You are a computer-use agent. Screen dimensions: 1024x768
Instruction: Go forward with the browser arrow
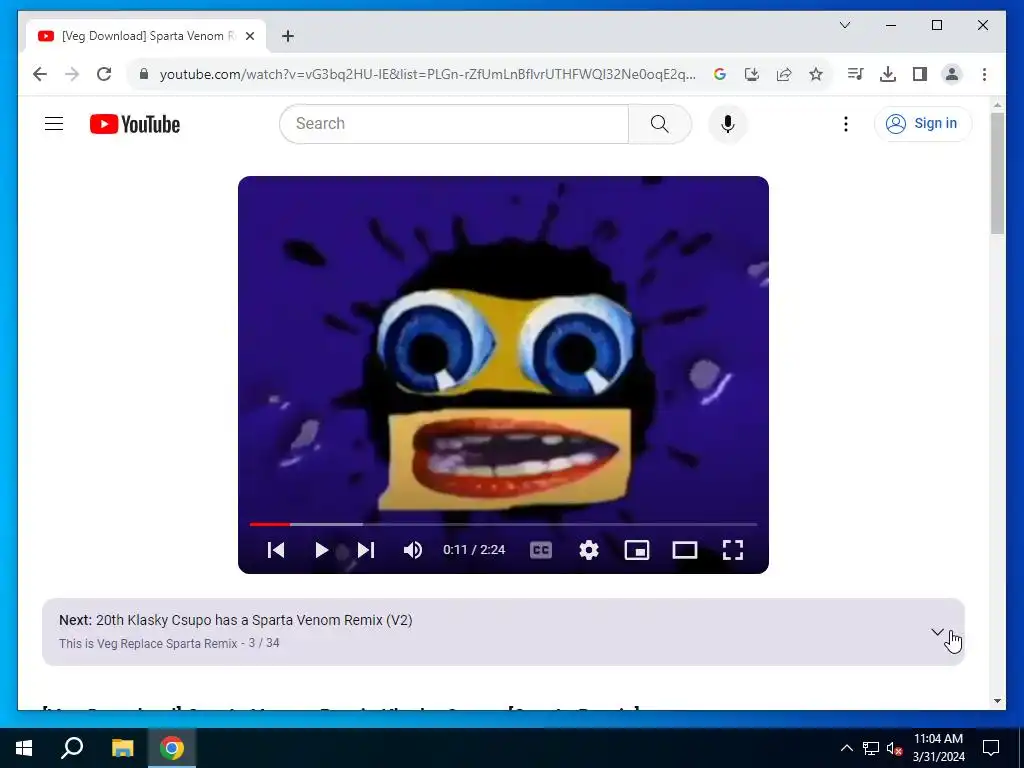tap(72, 74)
